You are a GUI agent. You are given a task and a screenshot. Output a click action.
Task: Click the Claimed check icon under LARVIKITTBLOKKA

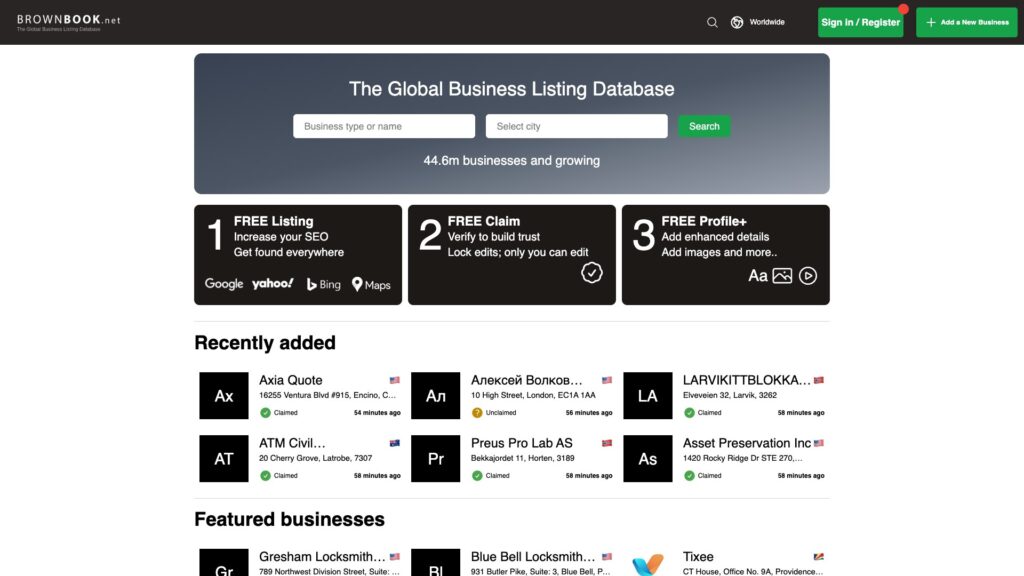(x=689, y=413)
